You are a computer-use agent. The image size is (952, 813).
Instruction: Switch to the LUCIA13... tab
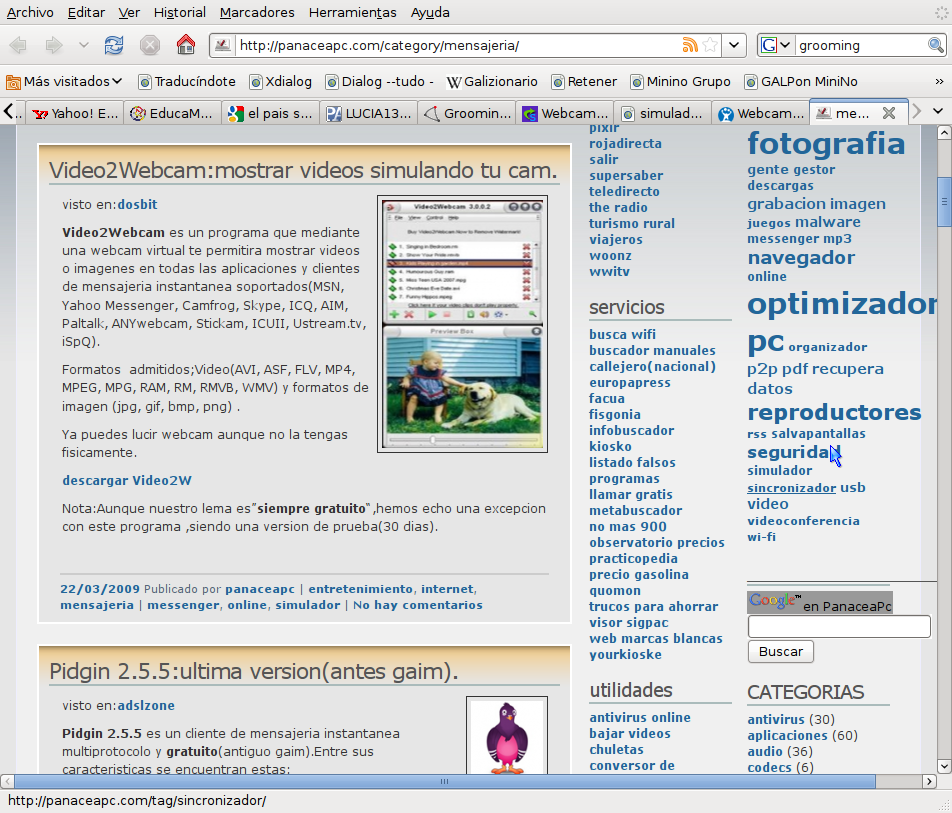[369, 113]
